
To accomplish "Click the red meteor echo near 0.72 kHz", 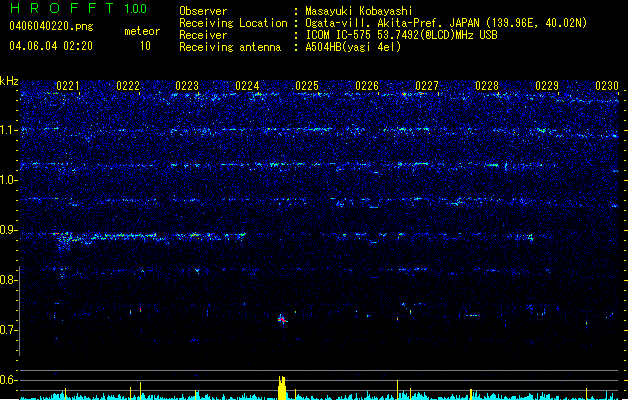I will click(x=282, y=320).
